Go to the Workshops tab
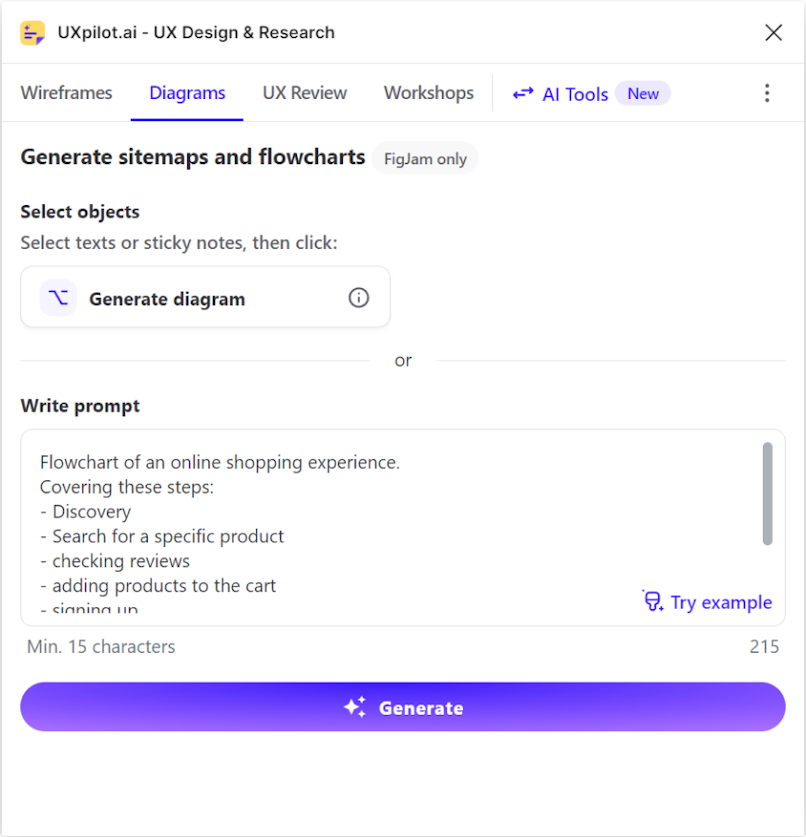The image size is (806, 837). [429, 93]
